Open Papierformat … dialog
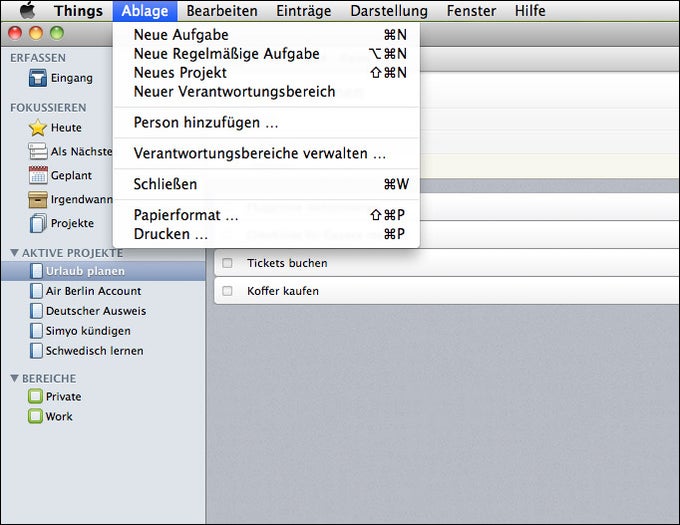Viewport: 680px width, 525px height. [266, 215]
